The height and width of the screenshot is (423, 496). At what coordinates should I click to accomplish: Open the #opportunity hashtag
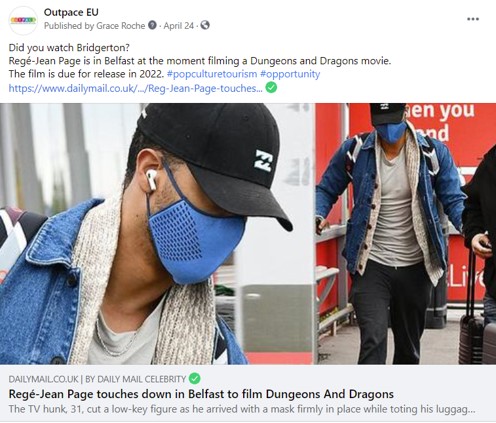[290, 74]
